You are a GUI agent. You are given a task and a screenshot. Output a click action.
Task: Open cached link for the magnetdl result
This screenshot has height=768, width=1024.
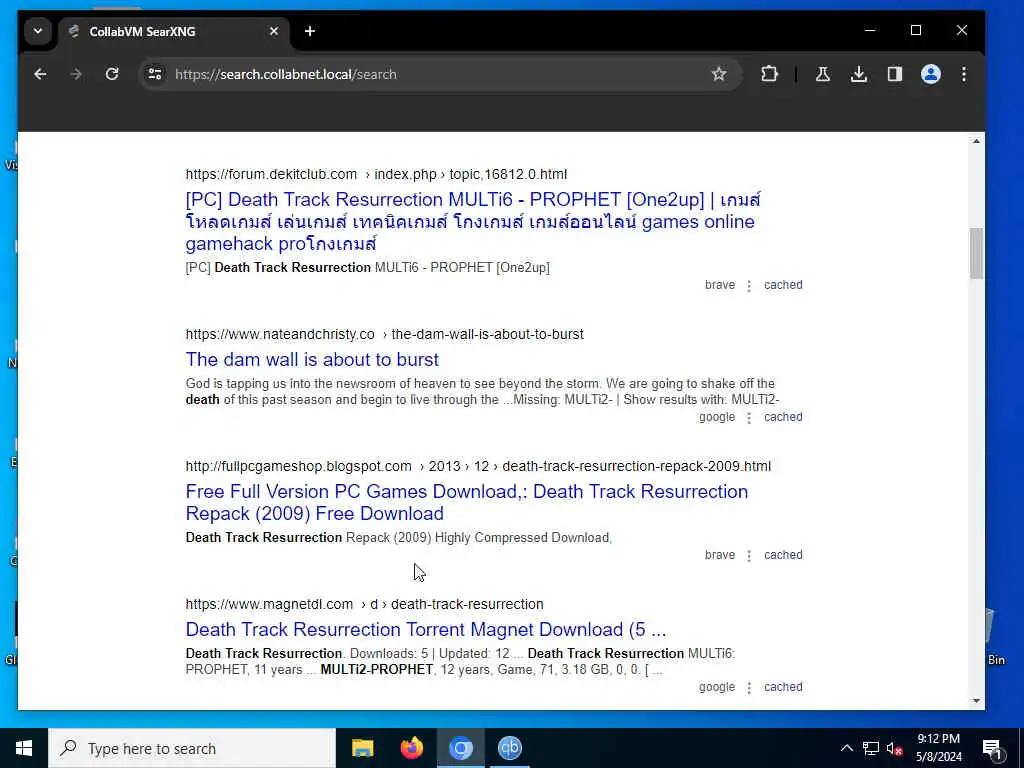pyautogui.click(x=783, y=687)
